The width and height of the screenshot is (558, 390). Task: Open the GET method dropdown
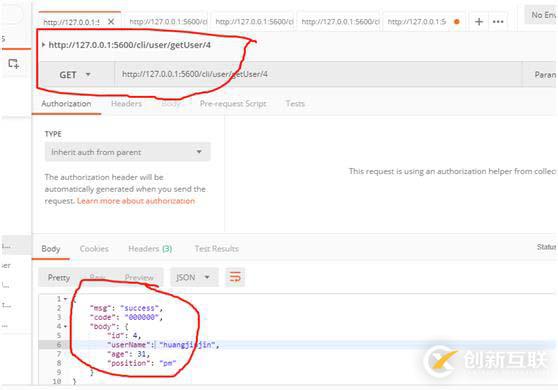[x=76, y=75]
